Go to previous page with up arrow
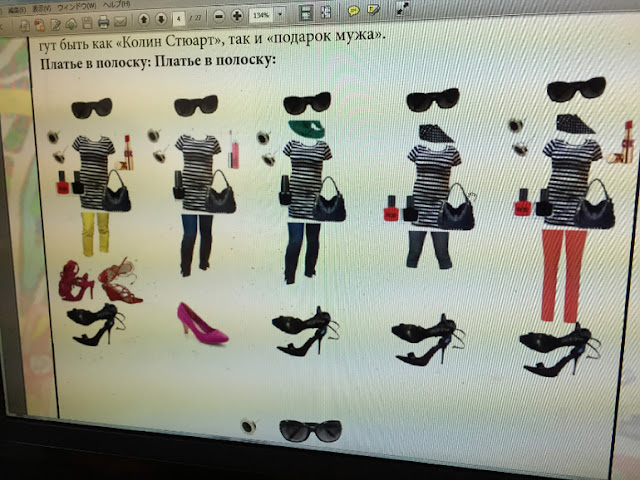640x480 pixels. click(143, 19)
